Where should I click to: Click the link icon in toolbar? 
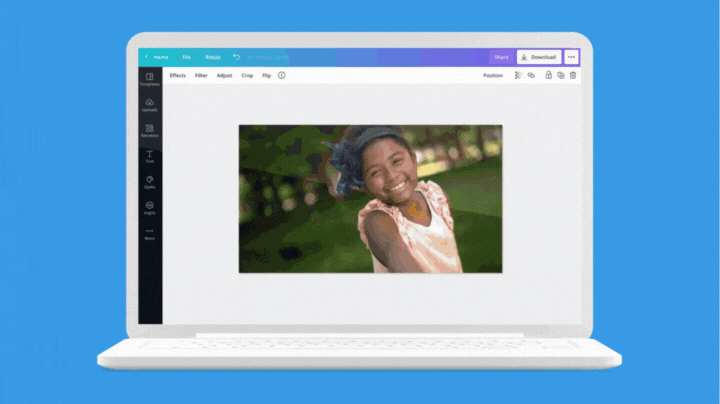pyautogui.click(x=531, y=75)
